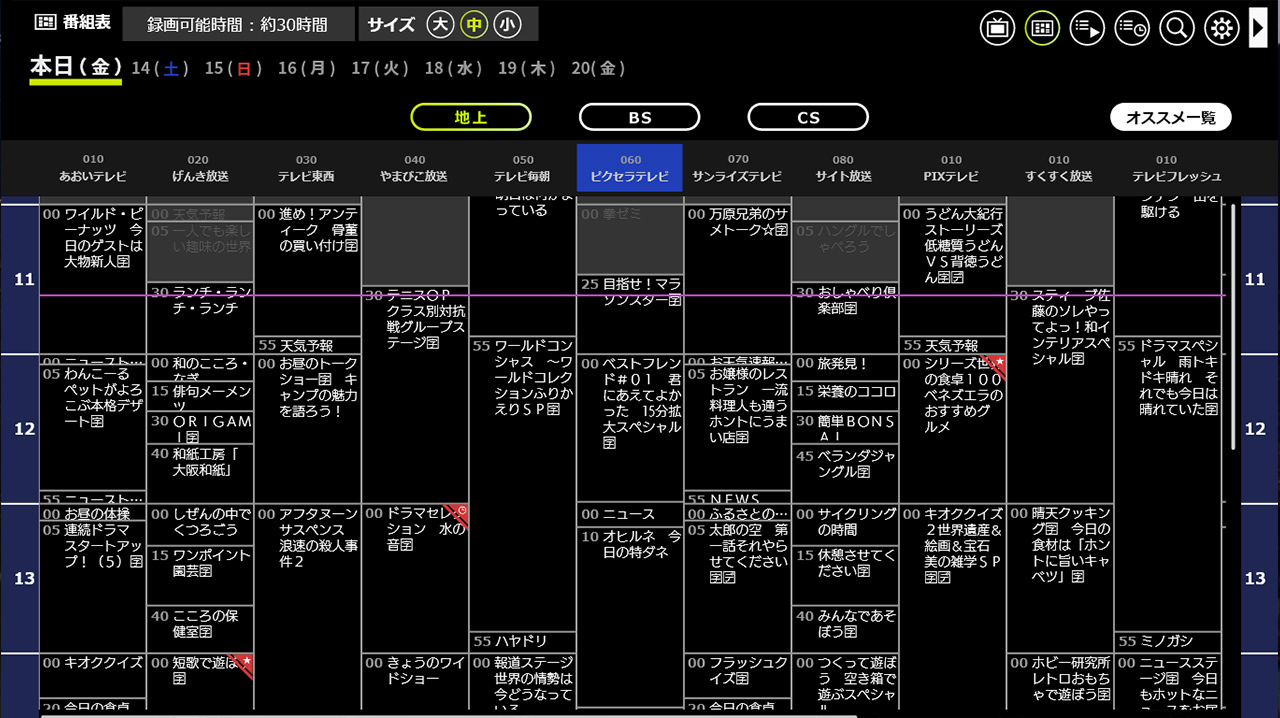
Task: Open program お昼のトークショー キャンプの魅力
Action: click(308, 429)
